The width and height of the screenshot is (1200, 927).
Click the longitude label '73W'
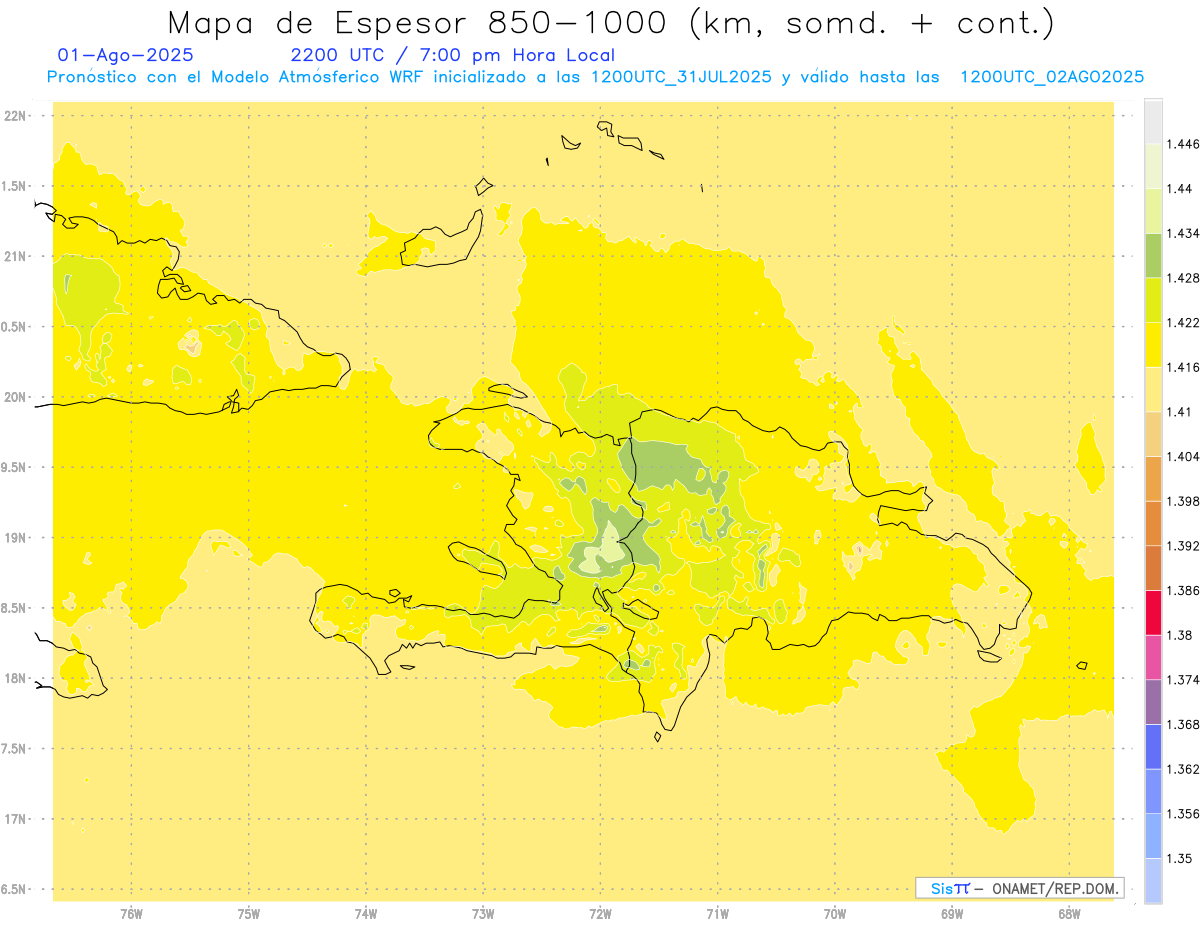pos(483,914)
